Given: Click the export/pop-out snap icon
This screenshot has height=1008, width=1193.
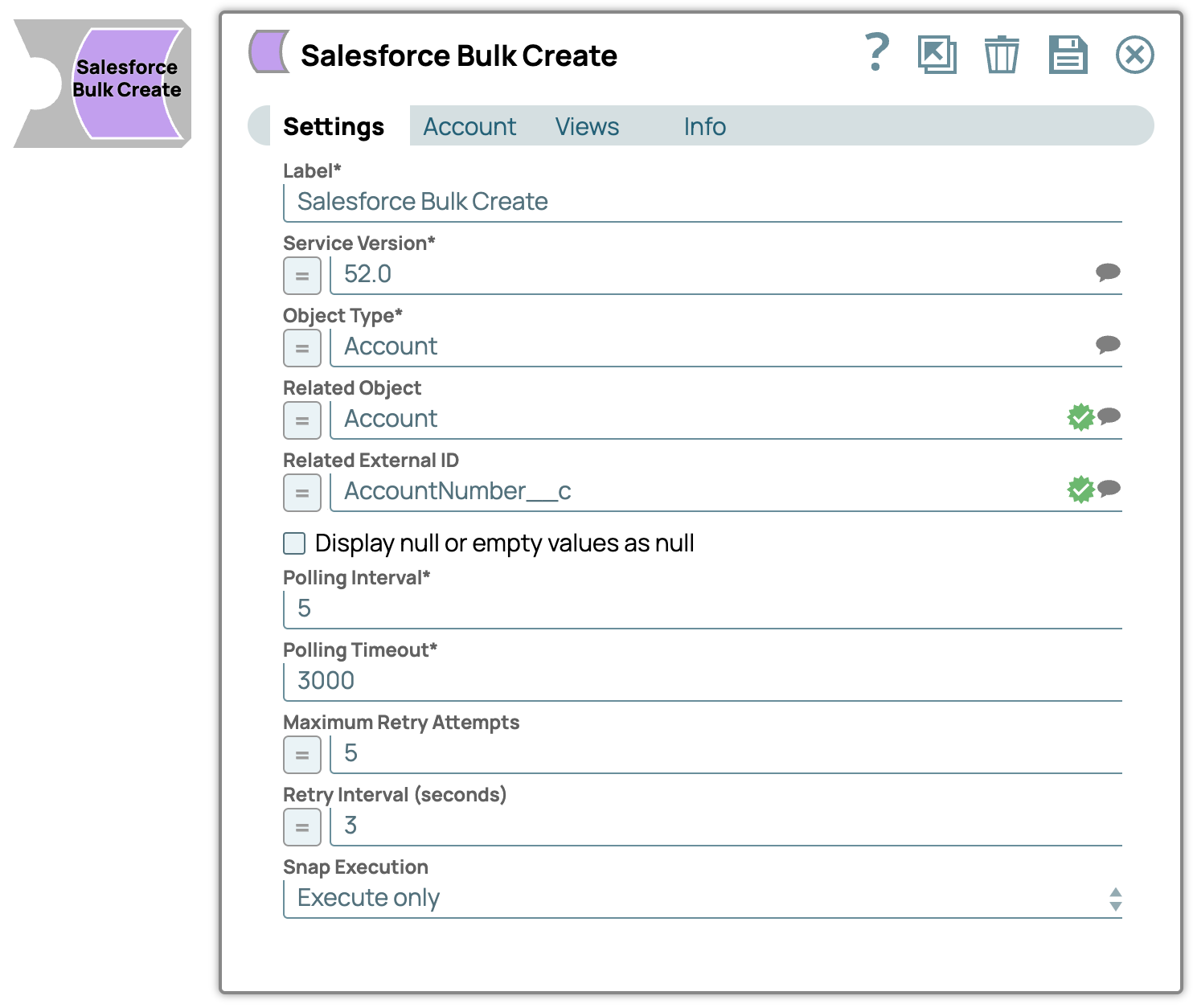Looking at the screenshot, I should coord(937,55).
